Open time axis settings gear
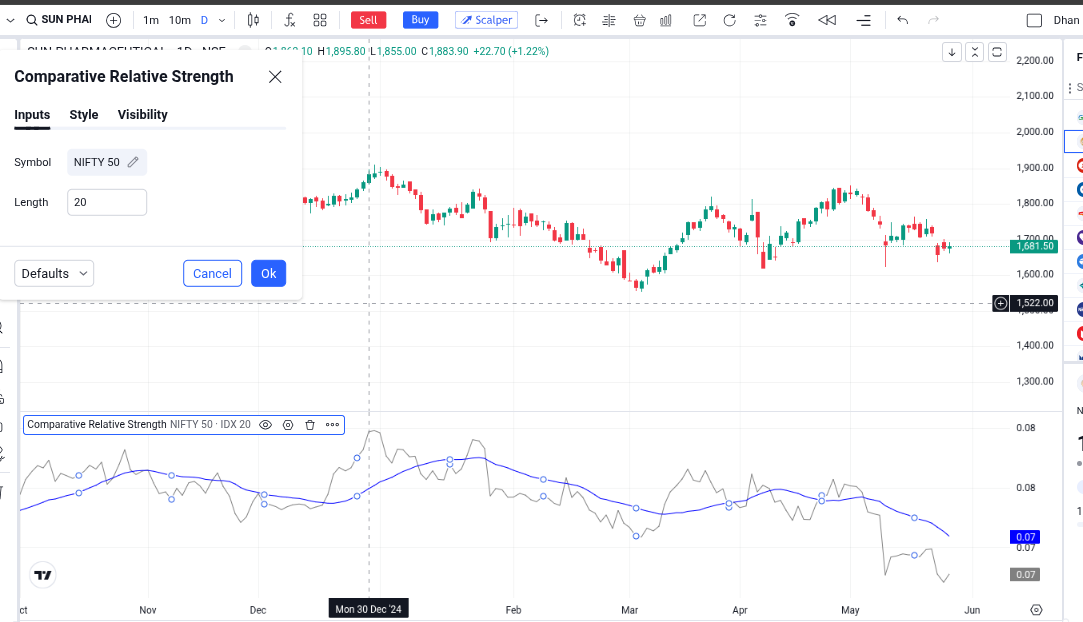This screenshot has height=622, width=1083. point(1036,610)
